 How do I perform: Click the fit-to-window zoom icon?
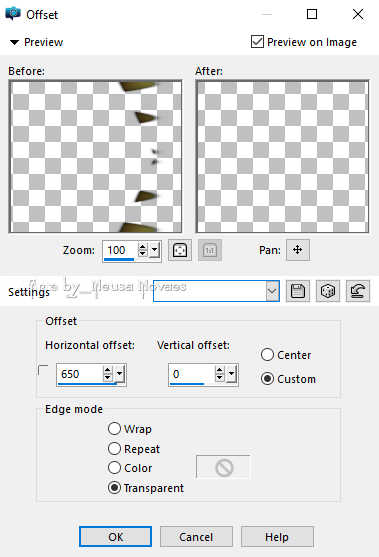[x=180, y=250]
